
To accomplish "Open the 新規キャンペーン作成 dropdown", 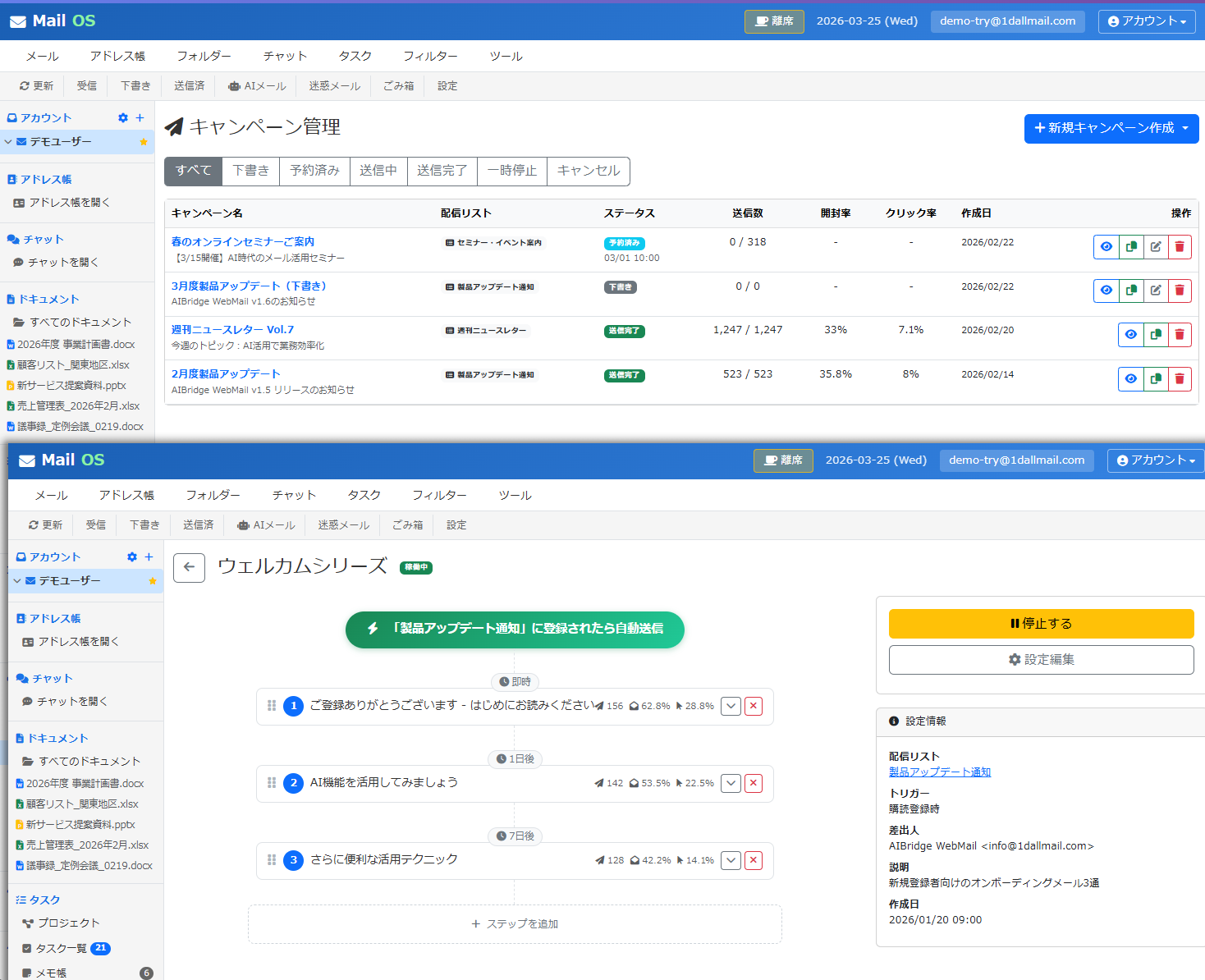I will pyautogui.click(x=1111, y=129).
